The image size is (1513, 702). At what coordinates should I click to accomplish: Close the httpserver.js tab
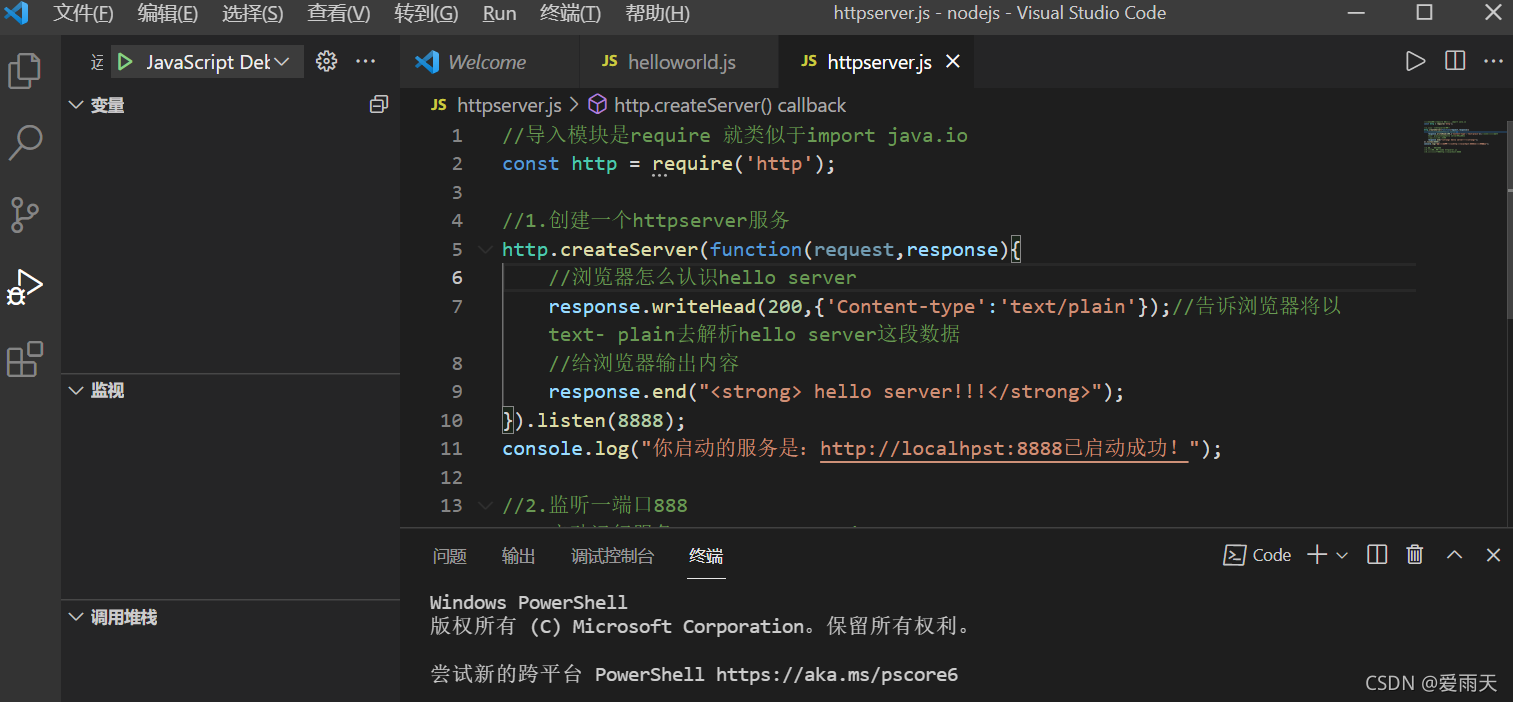coord(953,62)
